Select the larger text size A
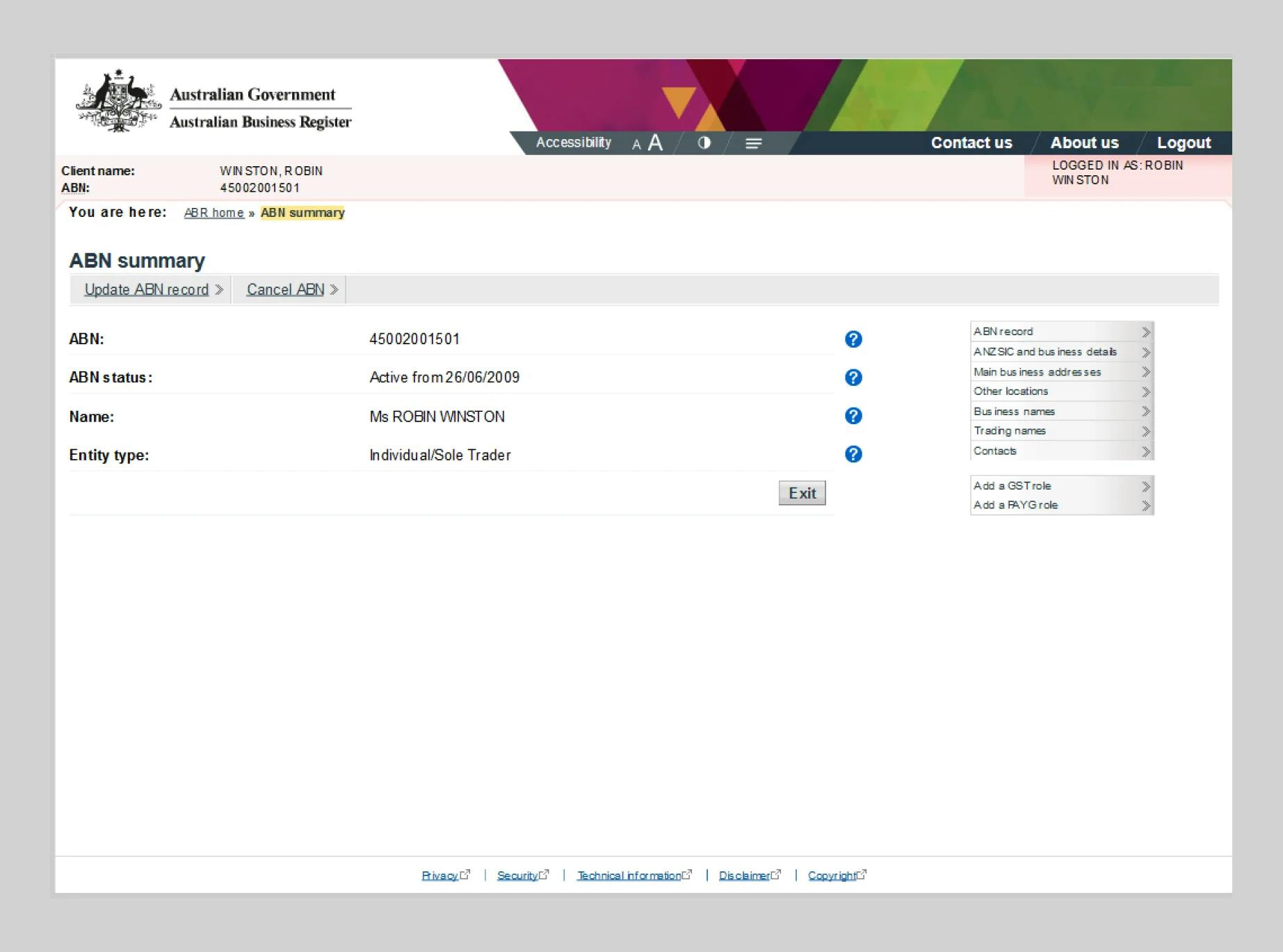1283x952 pixels. pos(655,143)
